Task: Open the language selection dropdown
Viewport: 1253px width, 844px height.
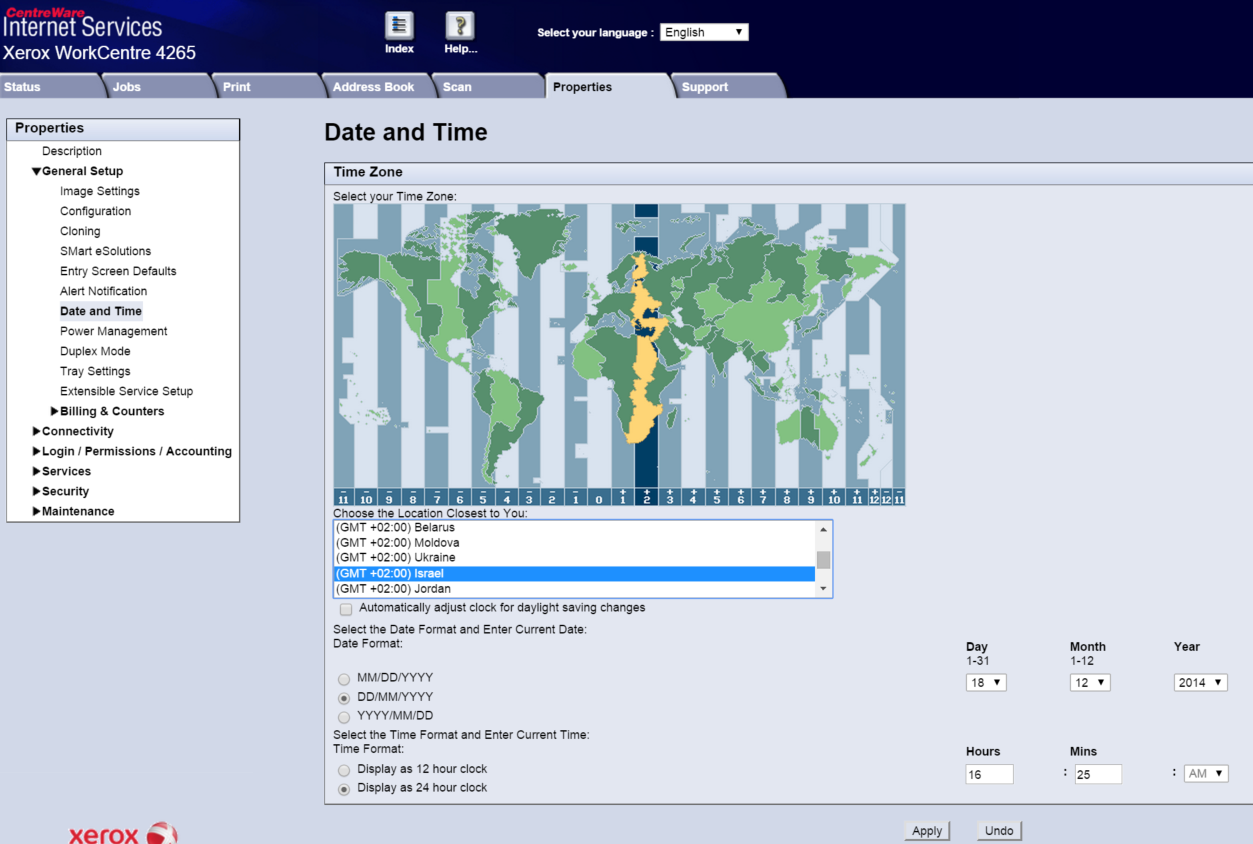Action: pos(704,32)
